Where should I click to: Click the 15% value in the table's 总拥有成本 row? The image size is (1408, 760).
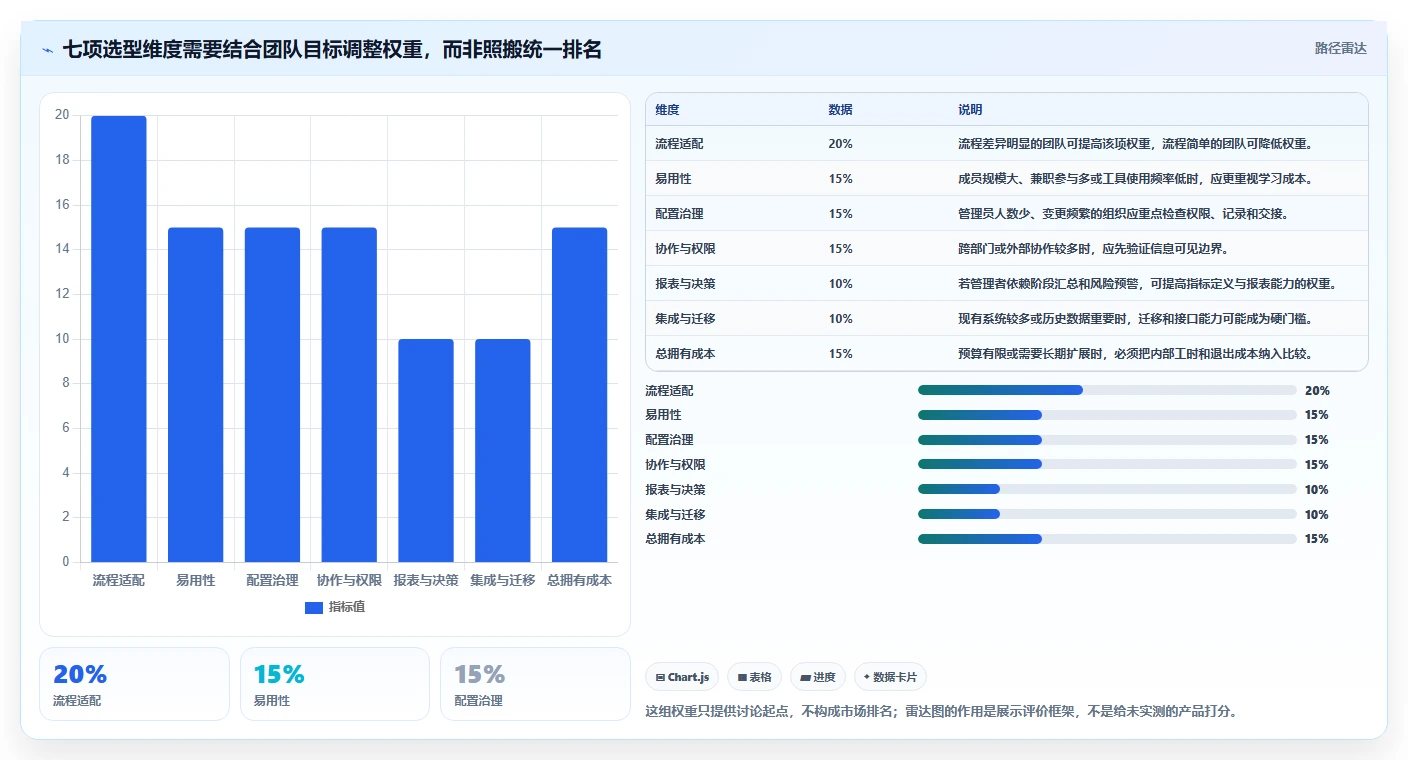point(841,354)
